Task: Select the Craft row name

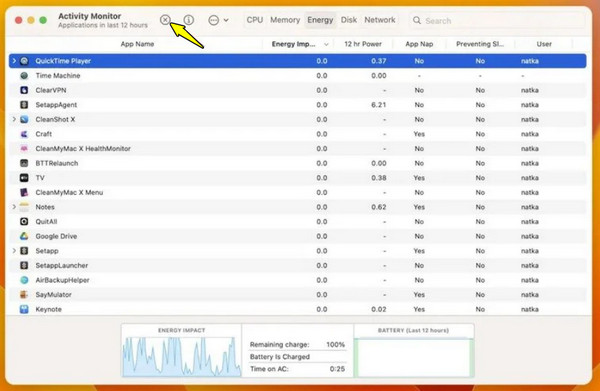Action: tap(44, 134)
